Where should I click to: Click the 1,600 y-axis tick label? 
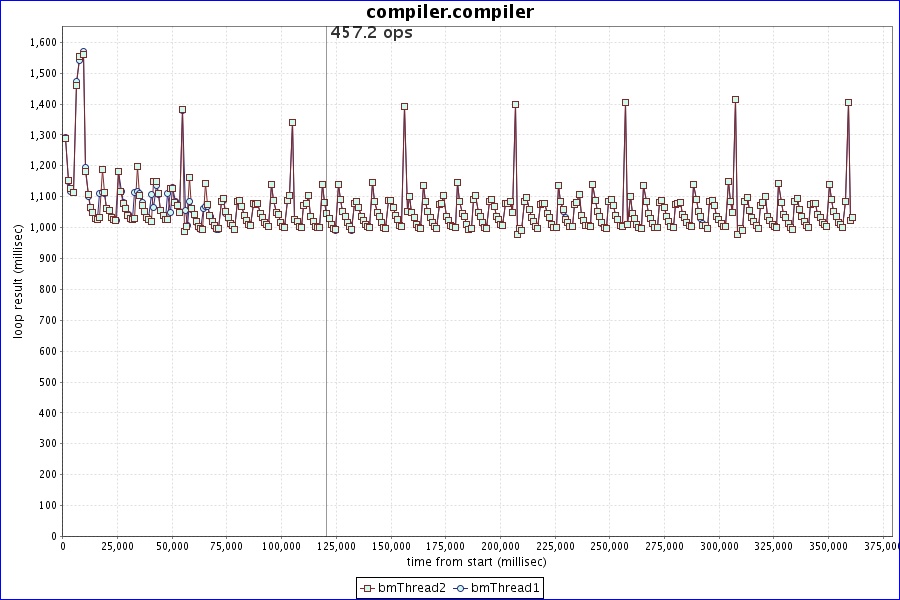click(x=43, y=42)
